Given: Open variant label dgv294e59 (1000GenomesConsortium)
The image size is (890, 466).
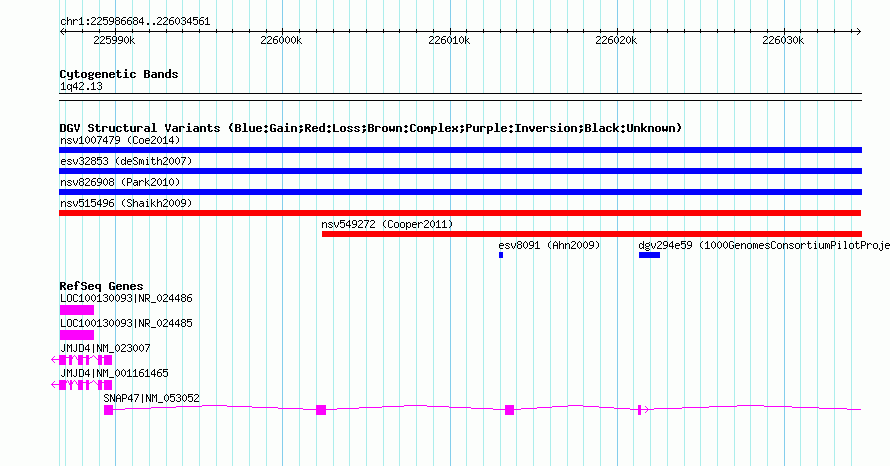Looking at the screenshot, I should coord(764,245).
